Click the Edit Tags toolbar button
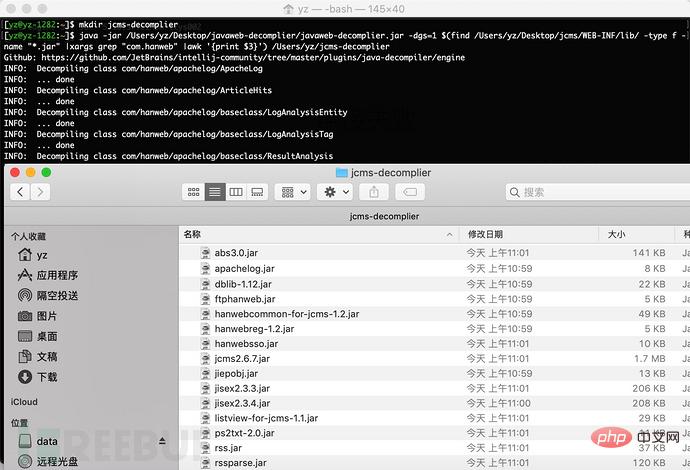This screenshot has height=470, width=690. (410, 192)
